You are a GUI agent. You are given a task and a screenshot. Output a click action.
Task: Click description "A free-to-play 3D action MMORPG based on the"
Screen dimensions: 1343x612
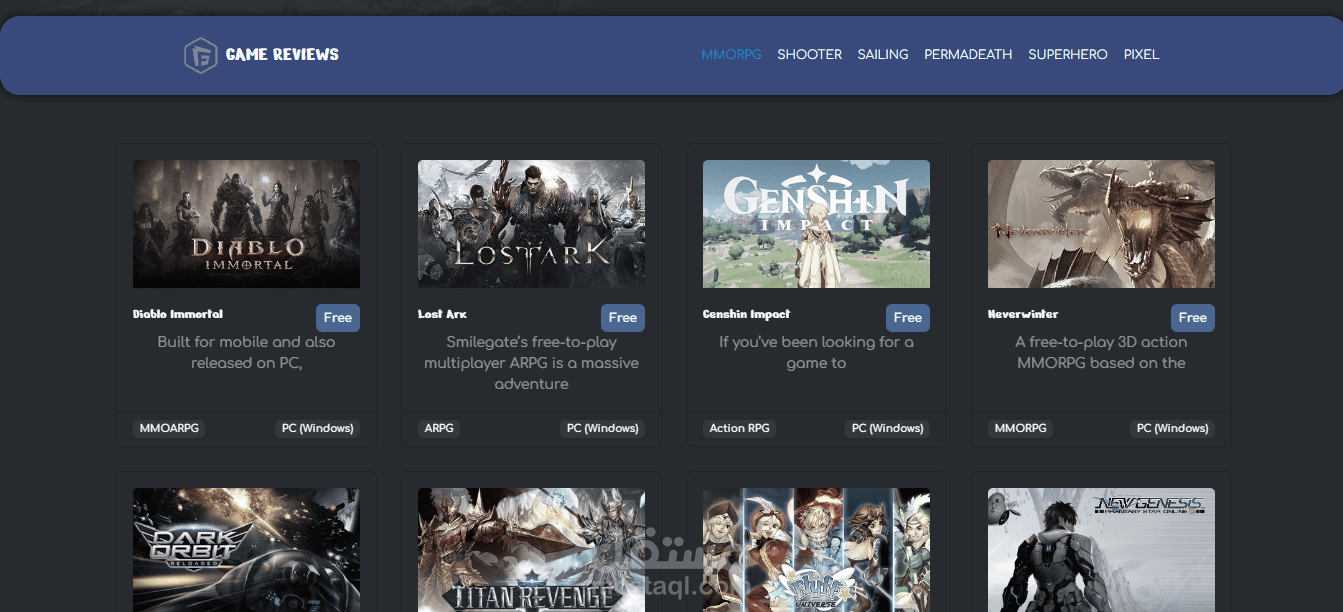point(1101,352)
